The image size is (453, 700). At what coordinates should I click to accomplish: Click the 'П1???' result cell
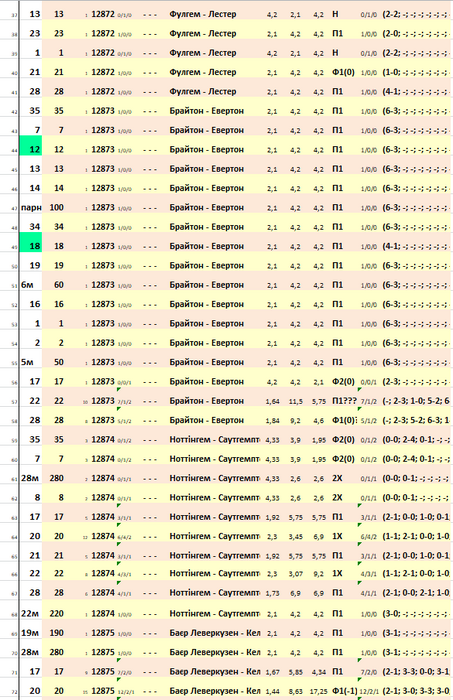point(344,401)
